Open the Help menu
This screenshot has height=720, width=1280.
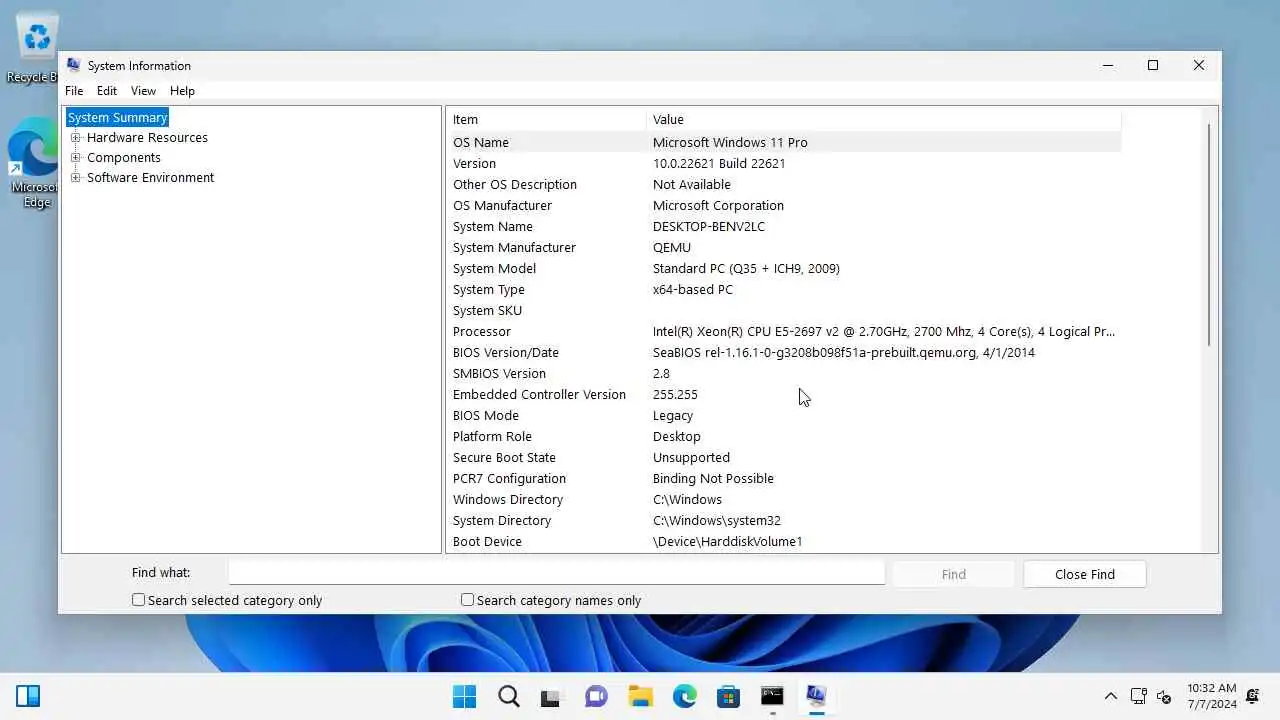182,90
